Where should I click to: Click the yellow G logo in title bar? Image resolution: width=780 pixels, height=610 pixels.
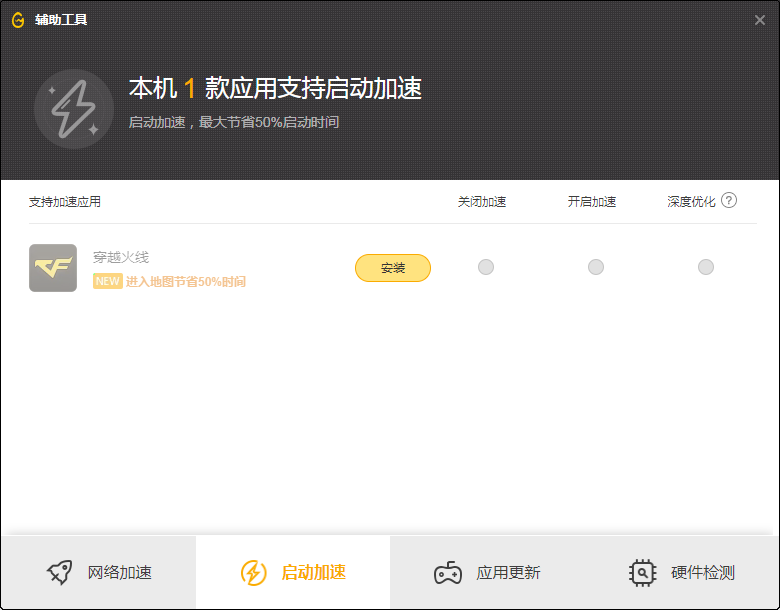click(x=18, y=20)
